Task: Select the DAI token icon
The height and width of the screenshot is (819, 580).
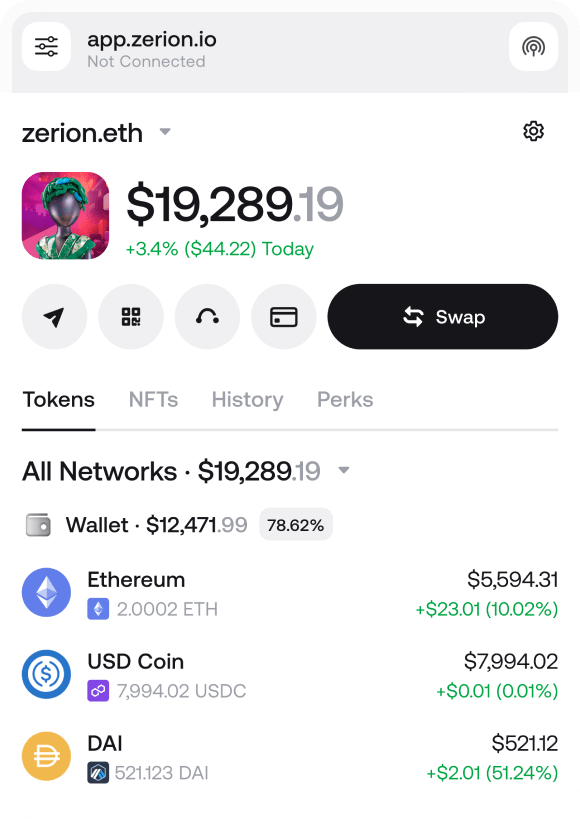Action: point(46,756)
